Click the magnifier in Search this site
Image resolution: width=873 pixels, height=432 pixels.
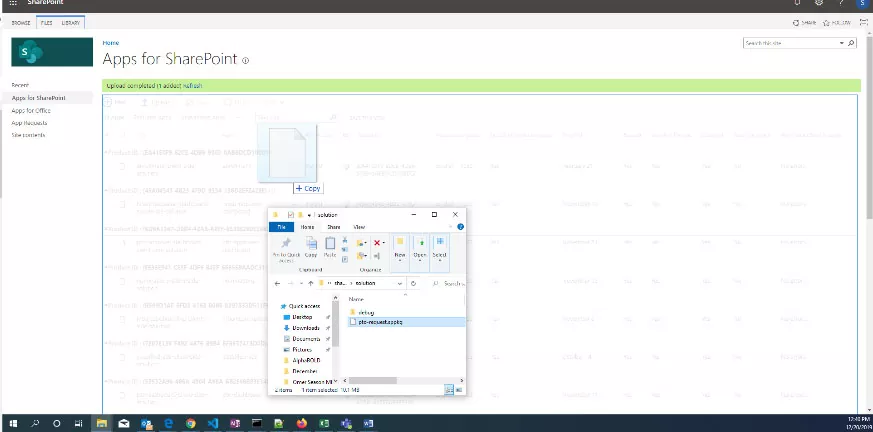[851, 43]
